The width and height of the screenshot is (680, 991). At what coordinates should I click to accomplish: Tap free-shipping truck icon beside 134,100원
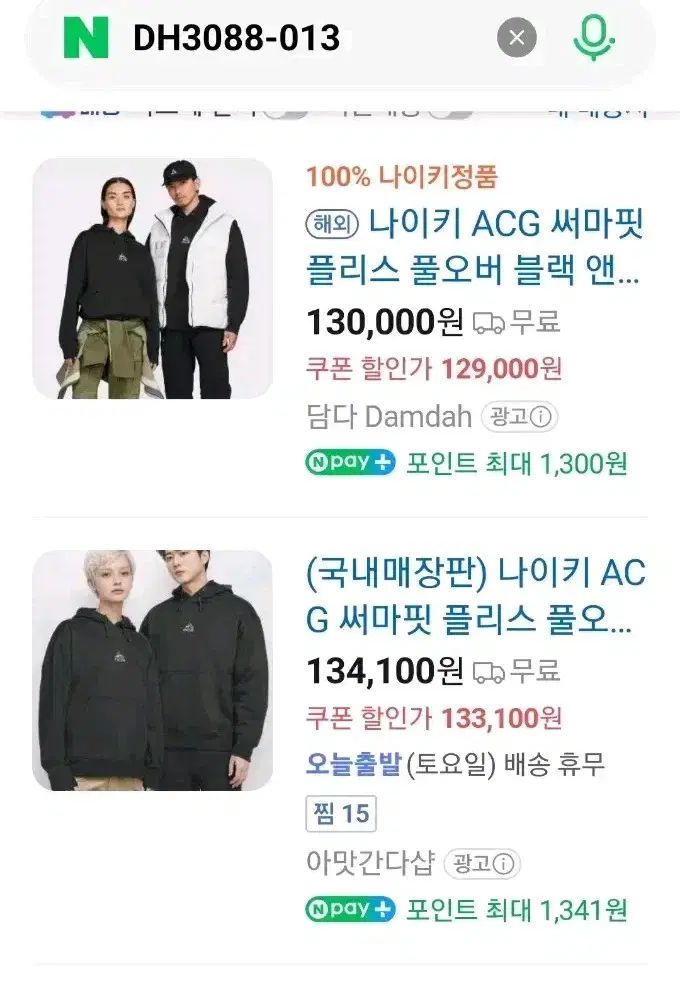[x=489, y=672]
